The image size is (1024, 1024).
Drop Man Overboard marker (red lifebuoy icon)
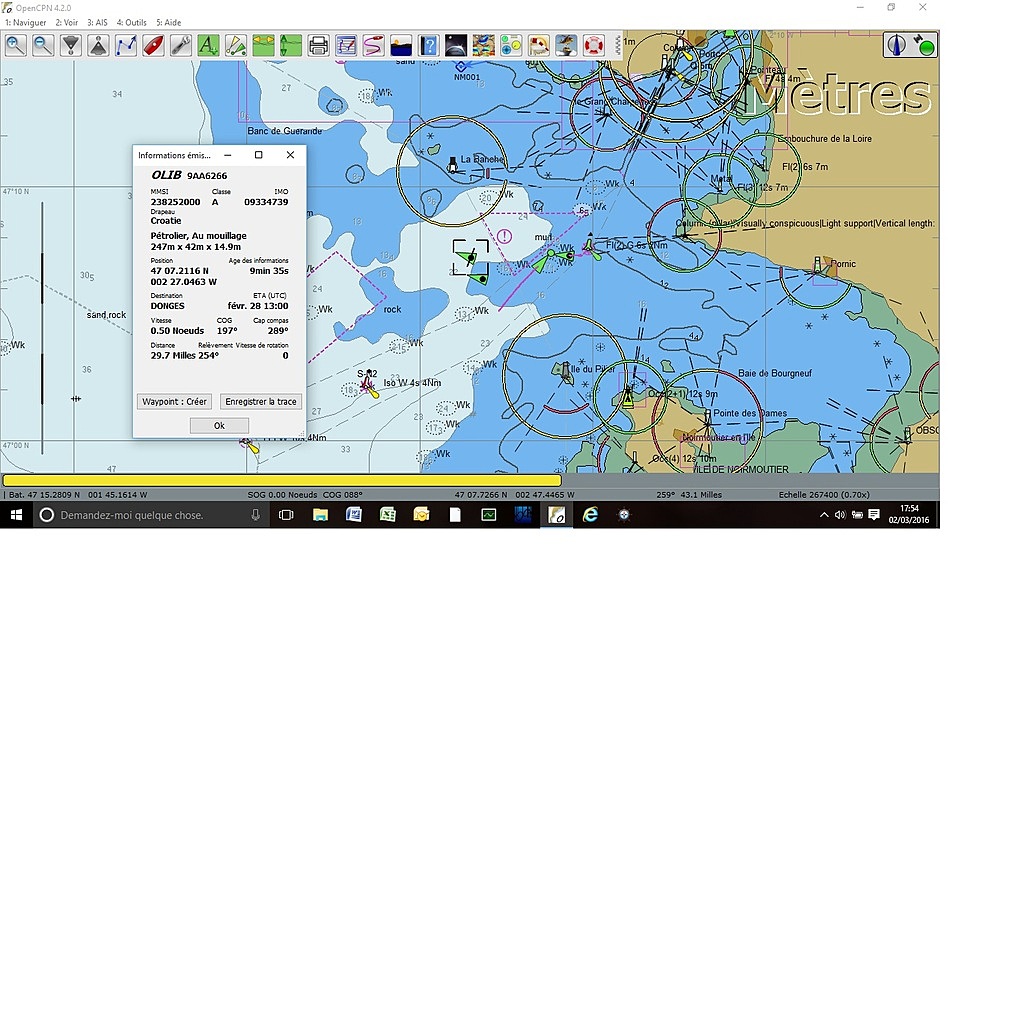pyautogui.click(x=594, y=45)
